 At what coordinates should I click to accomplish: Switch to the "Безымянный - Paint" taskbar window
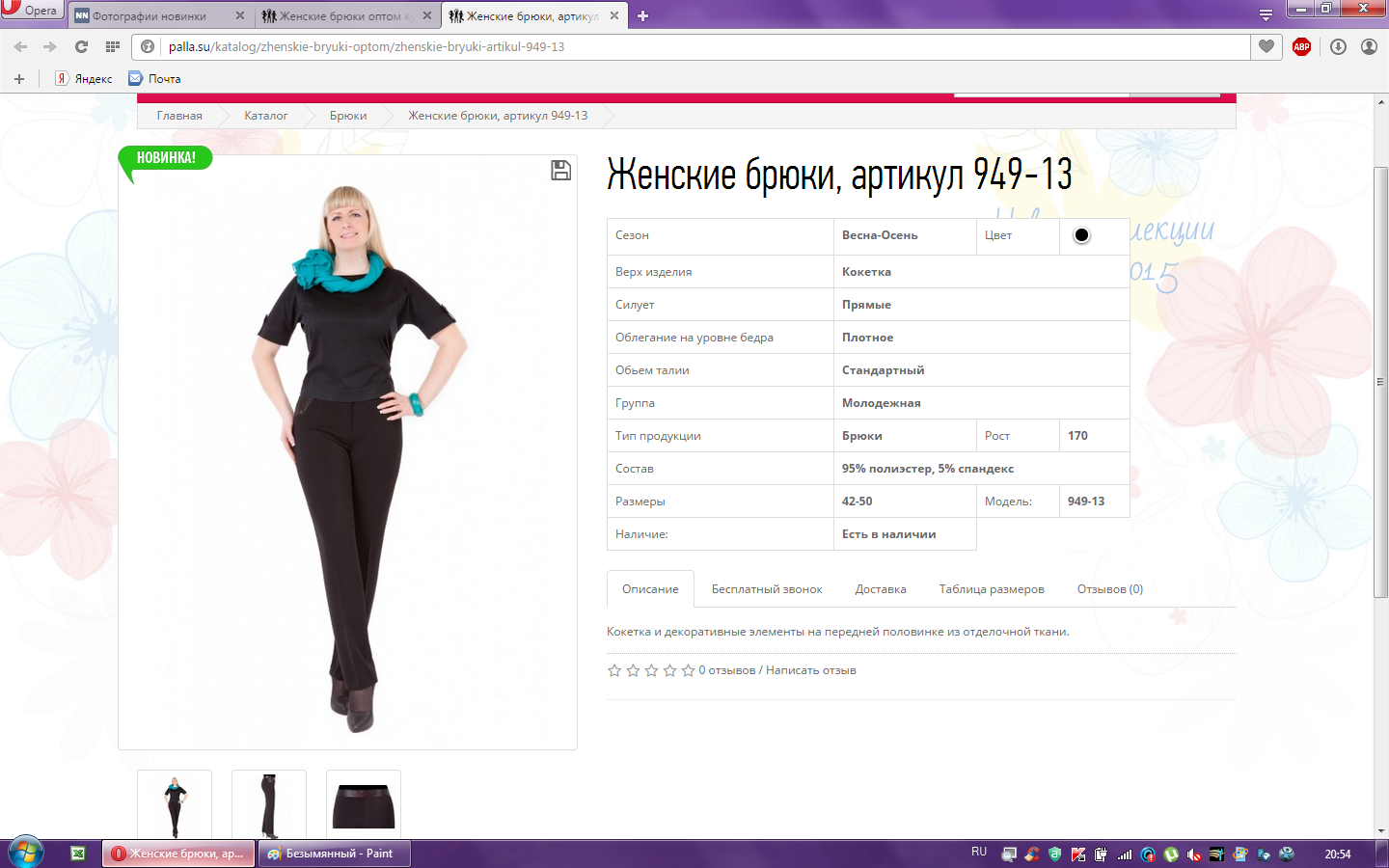click(334, 854)
